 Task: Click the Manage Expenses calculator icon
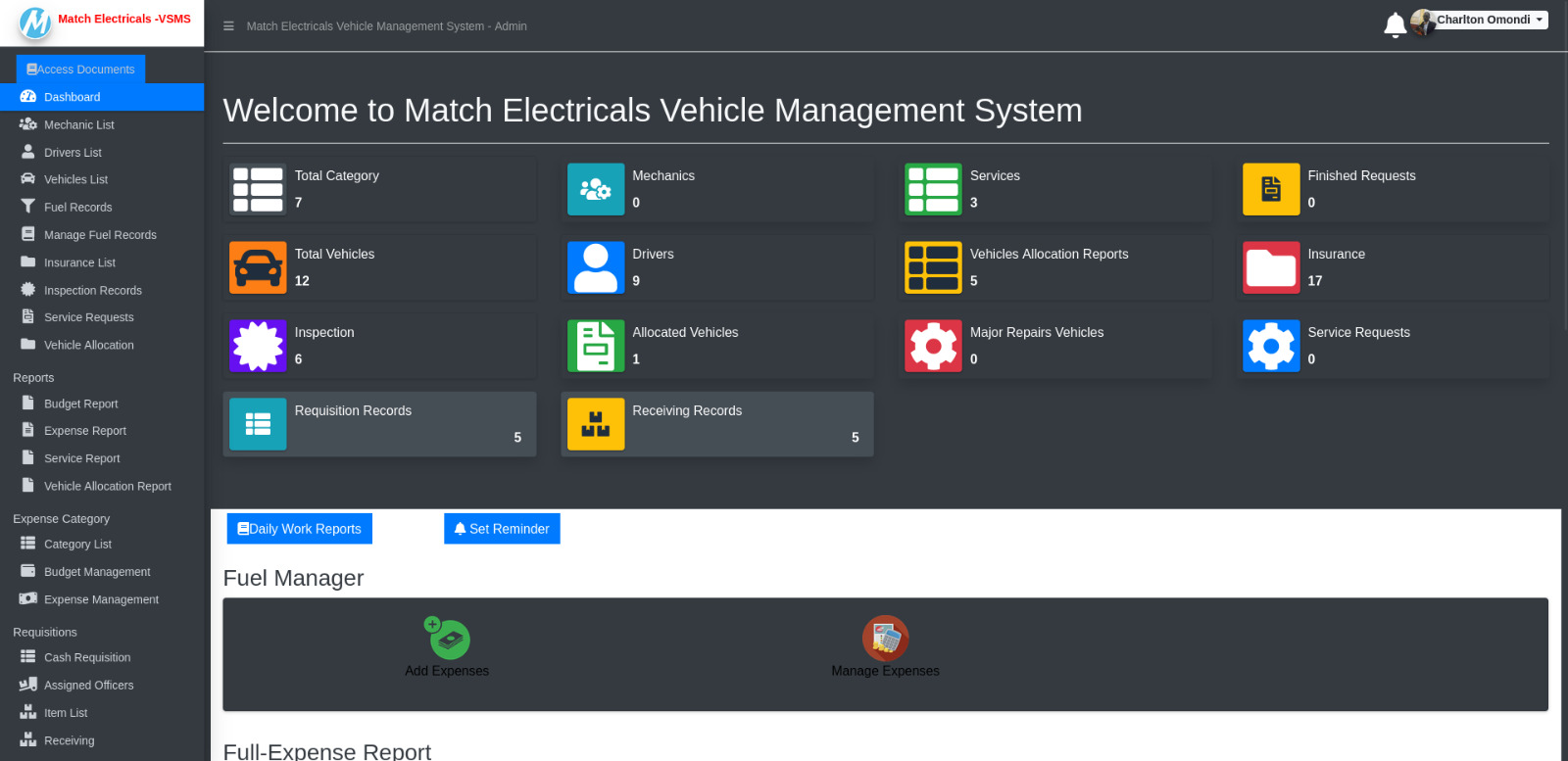(x=885, y=638)
